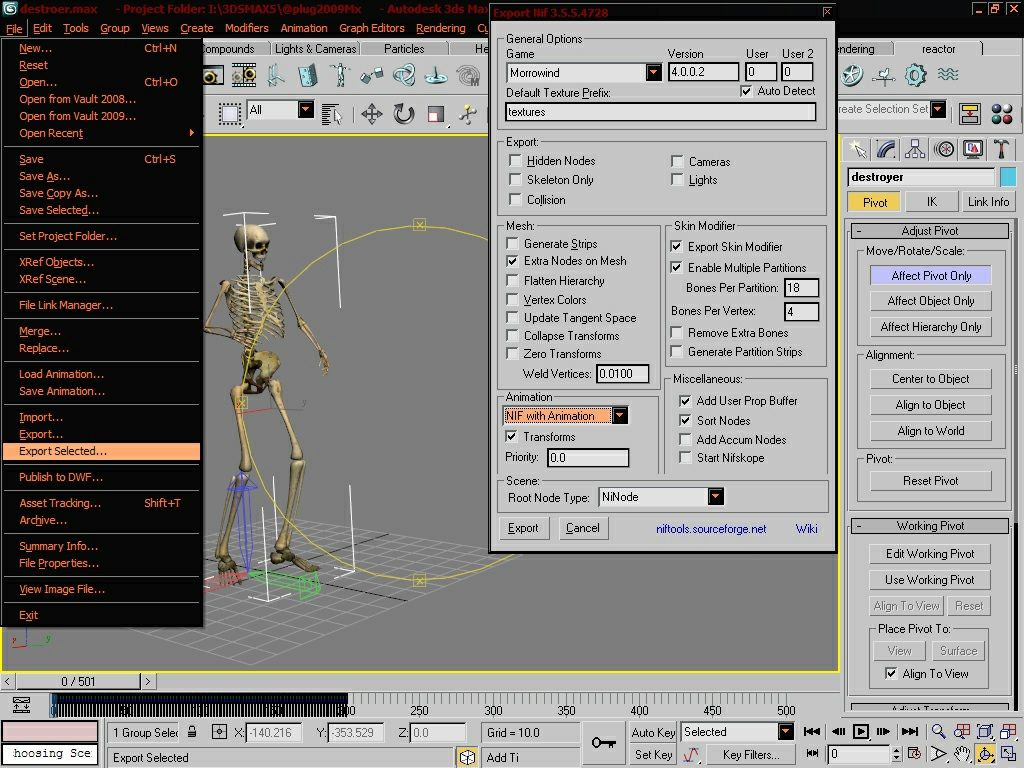The width and height of the screenshot is (1024, 768).
Task: Open the Modify command panel tab
Action: 886,150
